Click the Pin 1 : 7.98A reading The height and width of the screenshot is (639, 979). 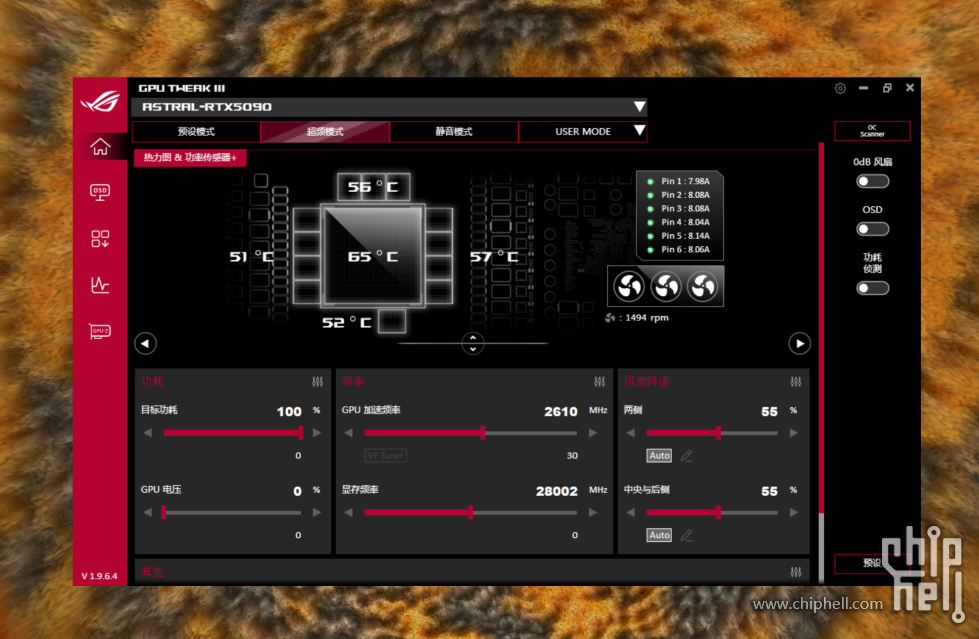click(685, 181)
